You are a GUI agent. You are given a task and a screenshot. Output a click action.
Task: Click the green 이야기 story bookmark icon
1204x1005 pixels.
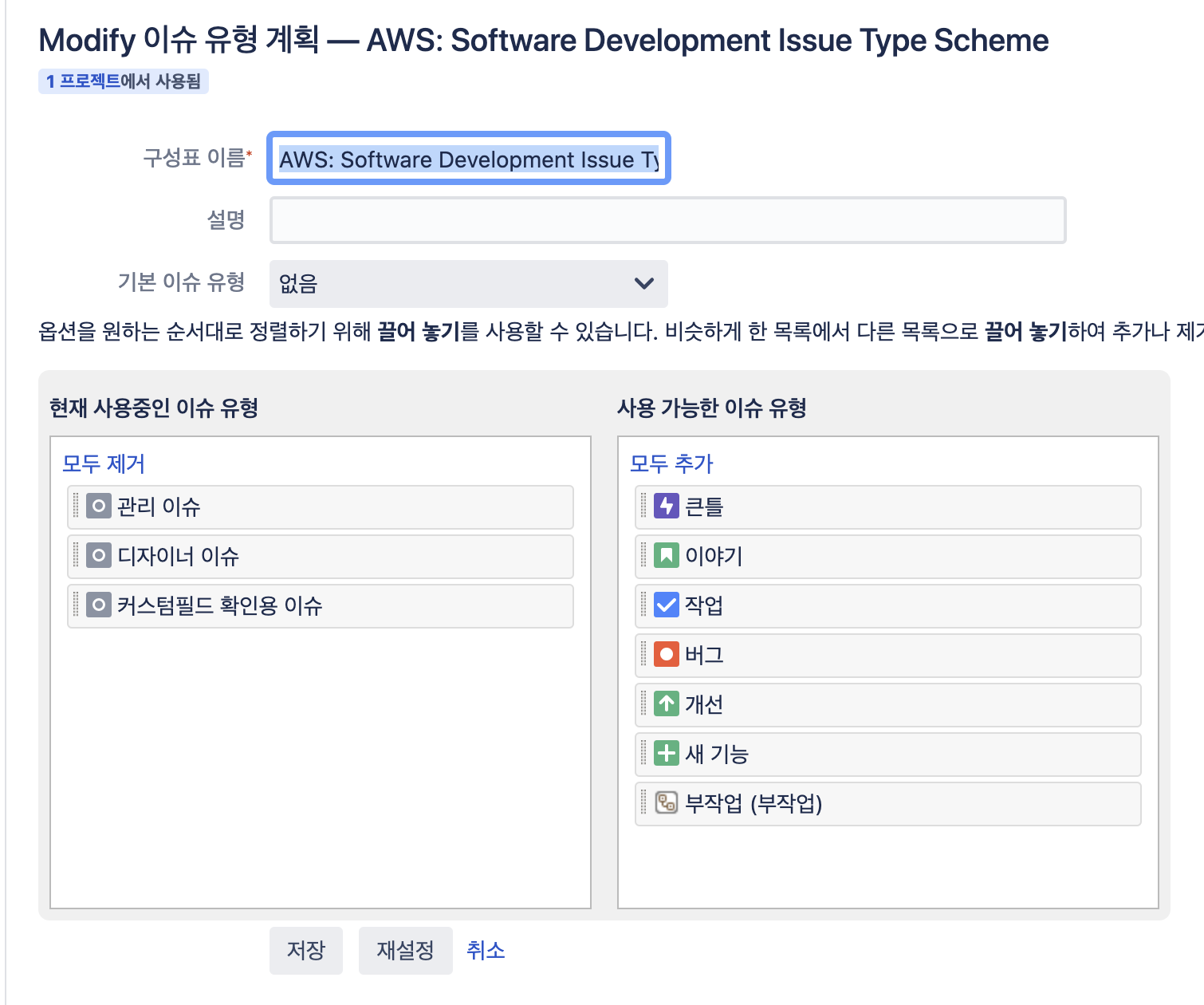(x=667, y=555)
